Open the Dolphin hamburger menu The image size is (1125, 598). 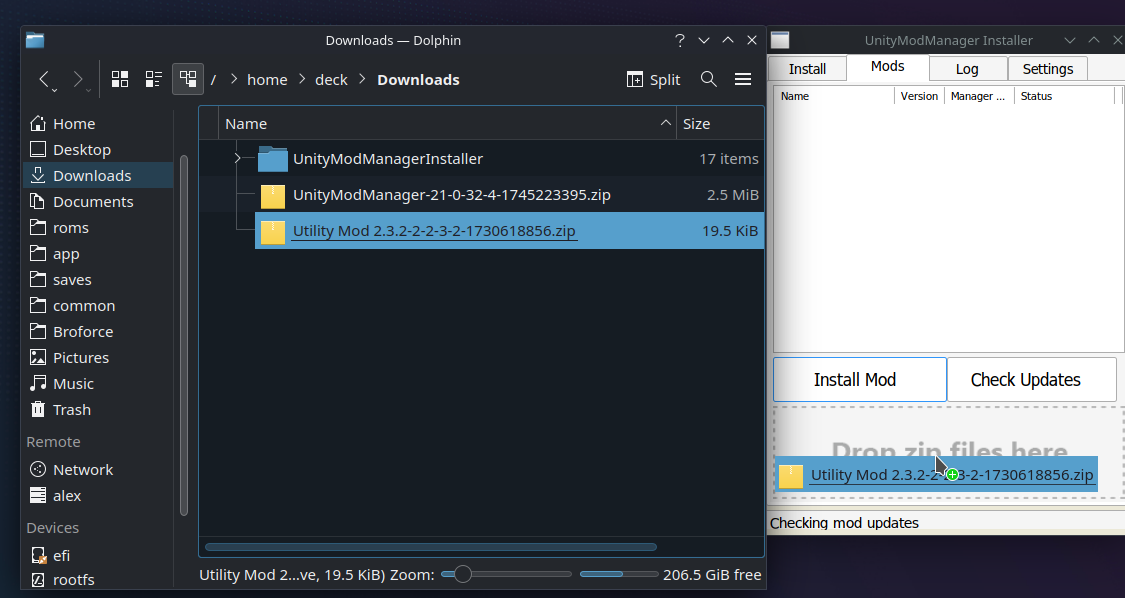click(x=743, y=79)
